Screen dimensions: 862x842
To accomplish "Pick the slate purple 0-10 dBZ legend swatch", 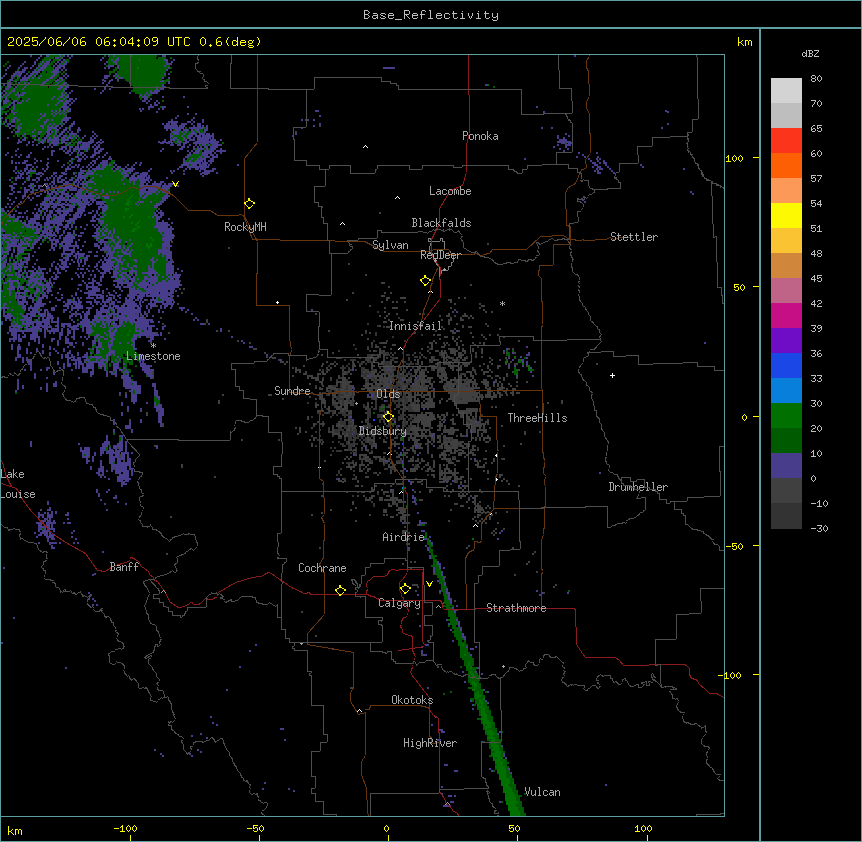I will tap(786, 466).
